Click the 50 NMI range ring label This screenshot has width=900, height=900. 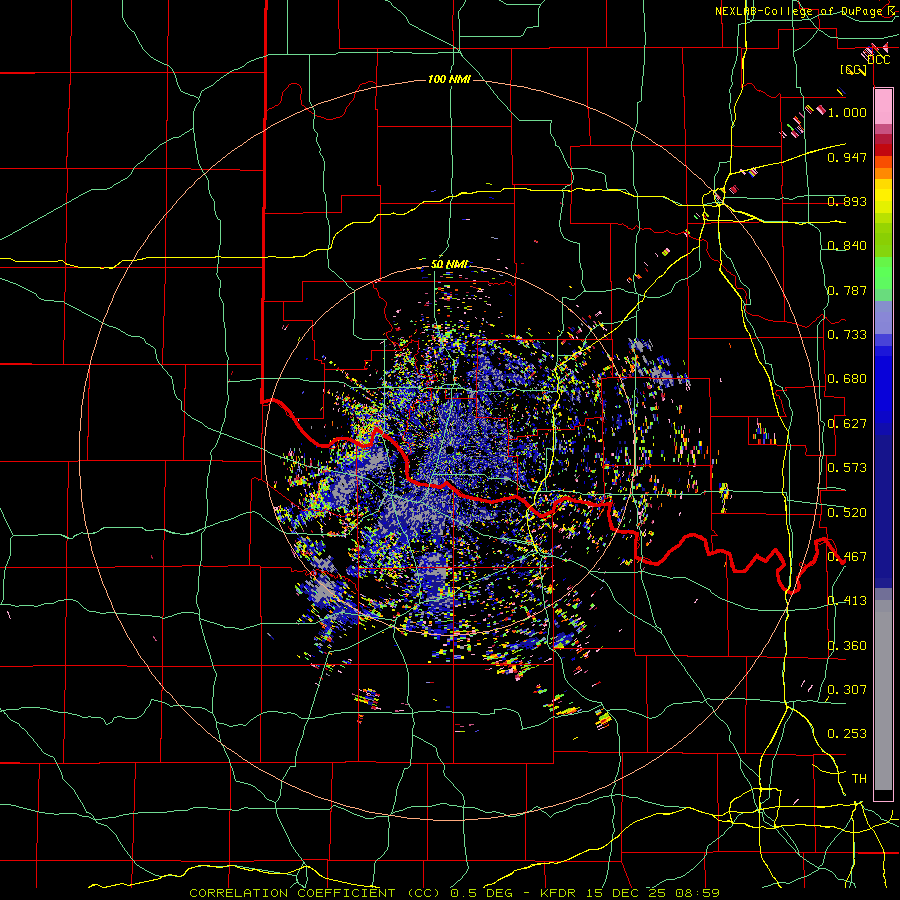449,265
